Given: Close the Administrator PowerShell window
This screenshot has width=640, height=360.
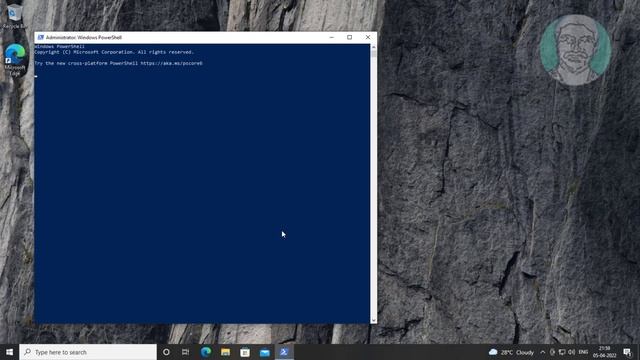Looking at the screenshot, I should pyautogui.click(x=368, y=37).
